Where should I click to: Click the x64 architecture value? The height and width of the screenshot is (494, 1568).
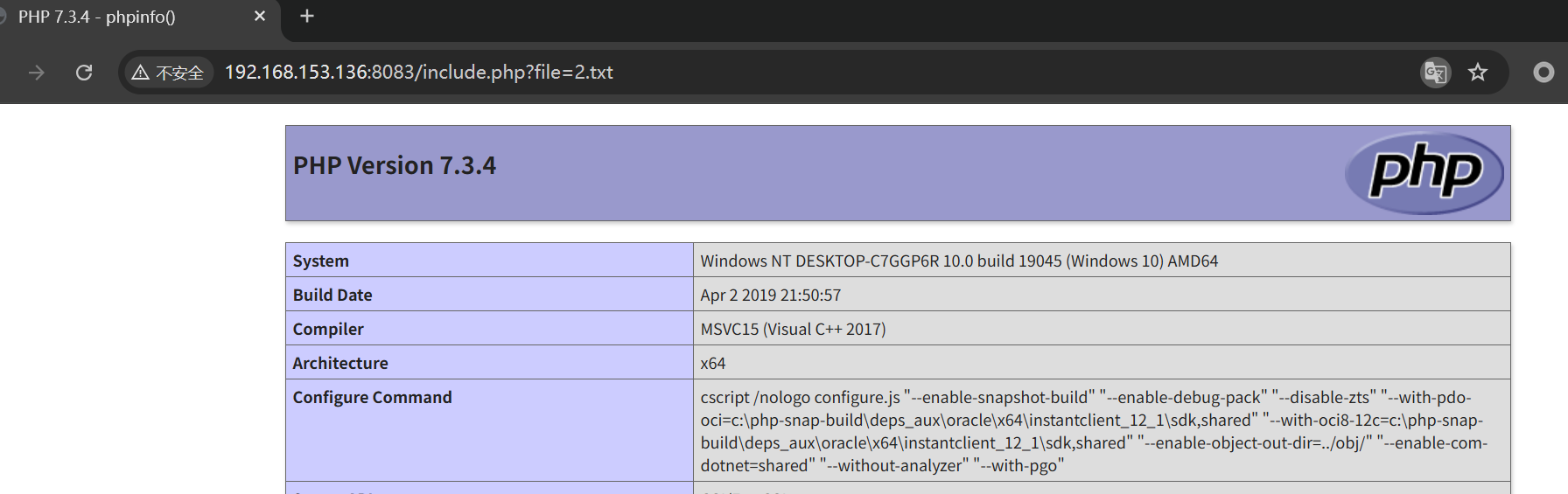pos(712,363)
